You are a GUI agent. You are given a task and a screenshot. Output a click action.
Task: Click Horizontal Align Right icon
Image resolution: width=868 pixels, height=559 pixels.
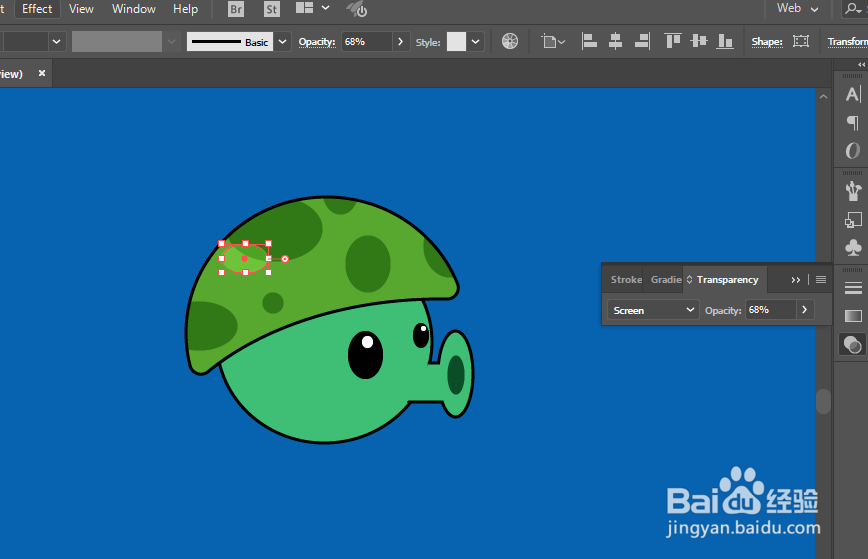click(642, 41)
